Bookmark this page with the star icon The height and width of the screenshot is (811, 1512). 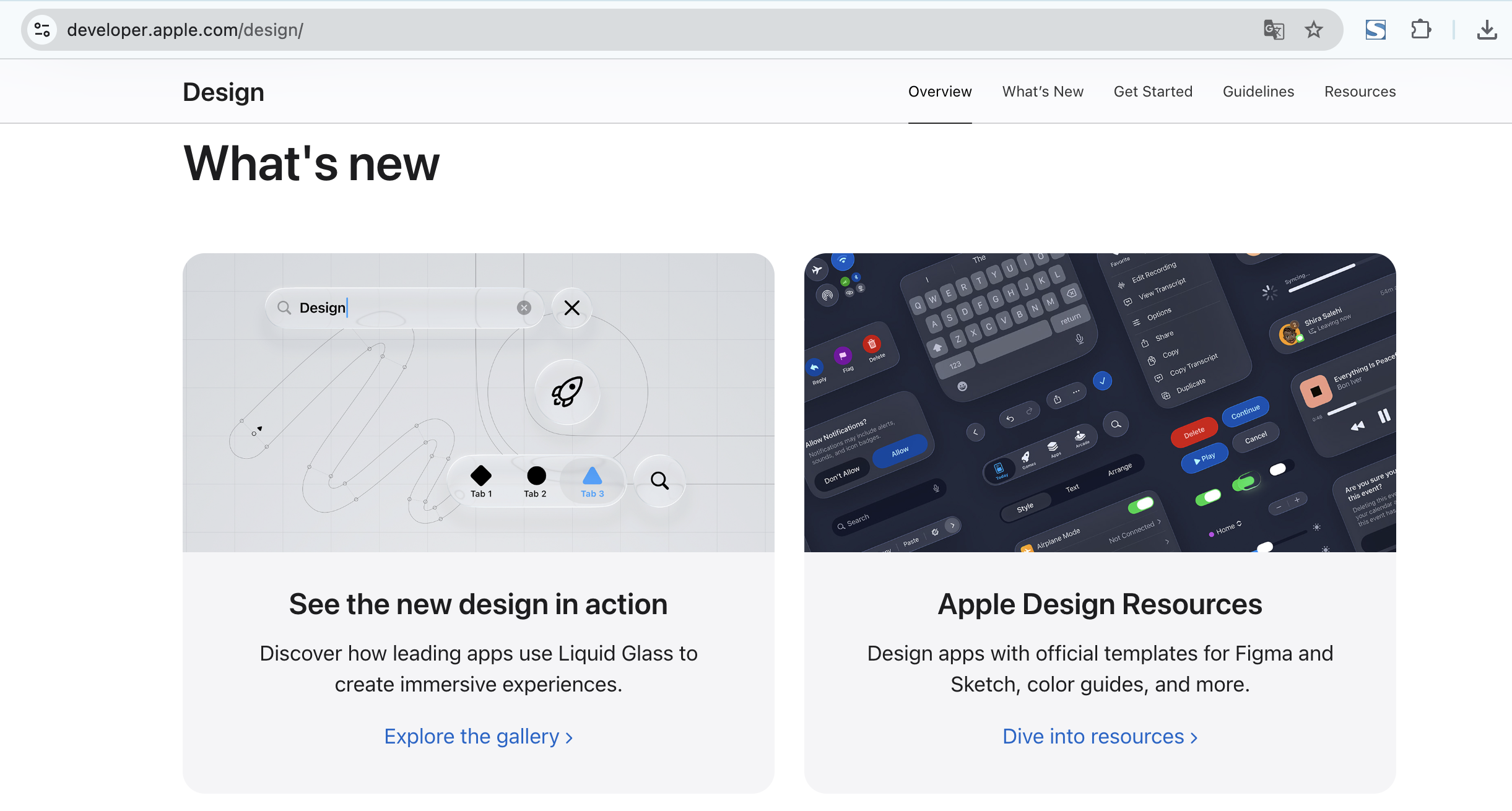1313,30
